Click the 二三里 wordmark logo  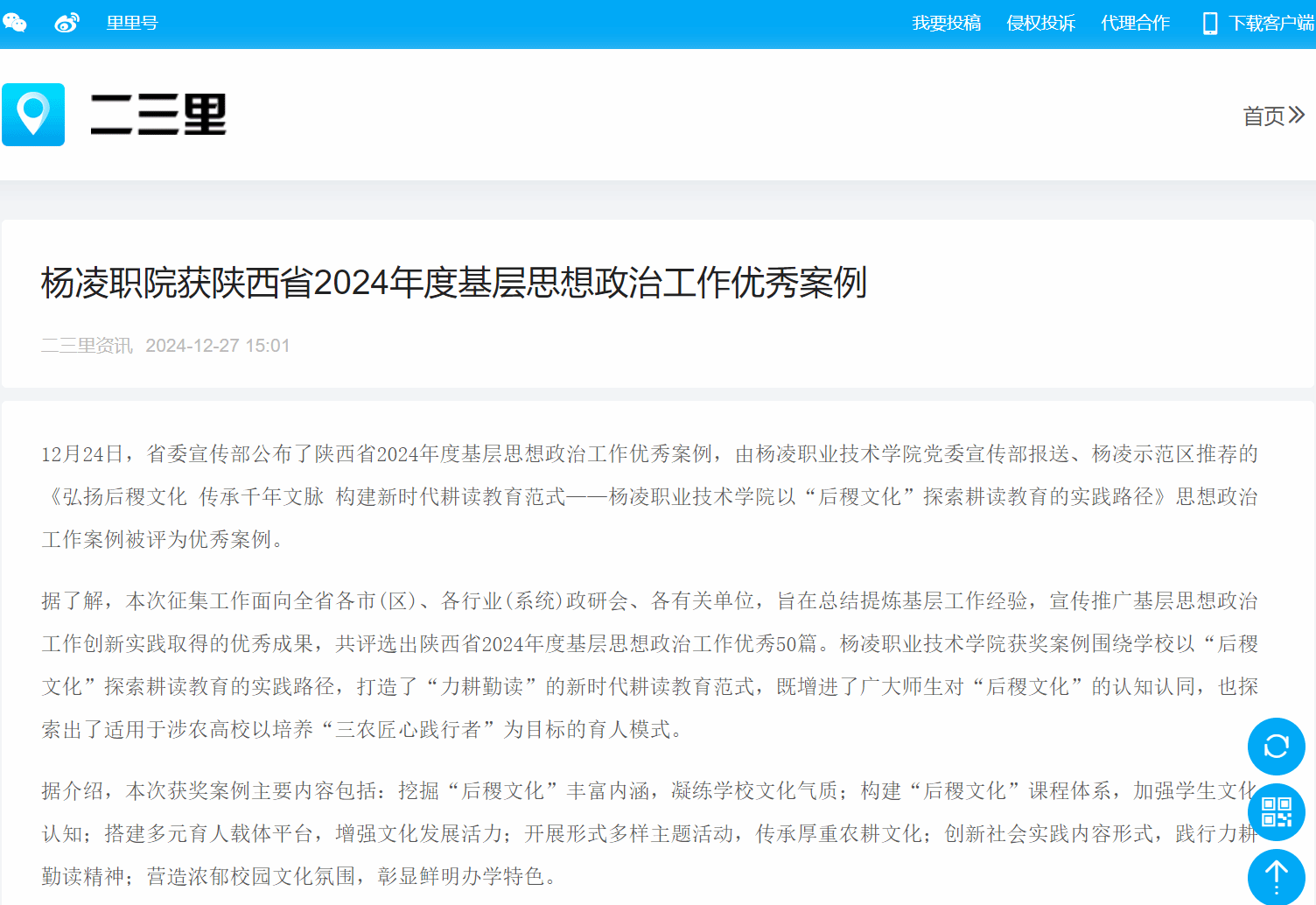[x=158, y=115]
